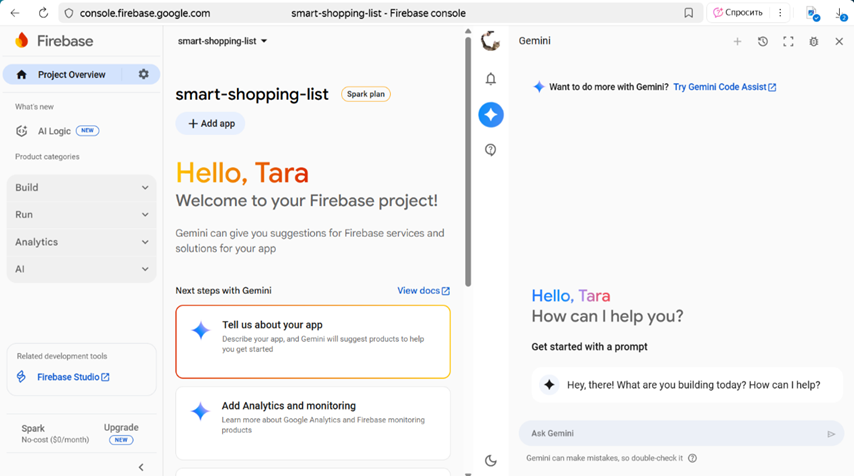Click Firebase Studio icon
The image size is (854, 476).
pos(21,377)
